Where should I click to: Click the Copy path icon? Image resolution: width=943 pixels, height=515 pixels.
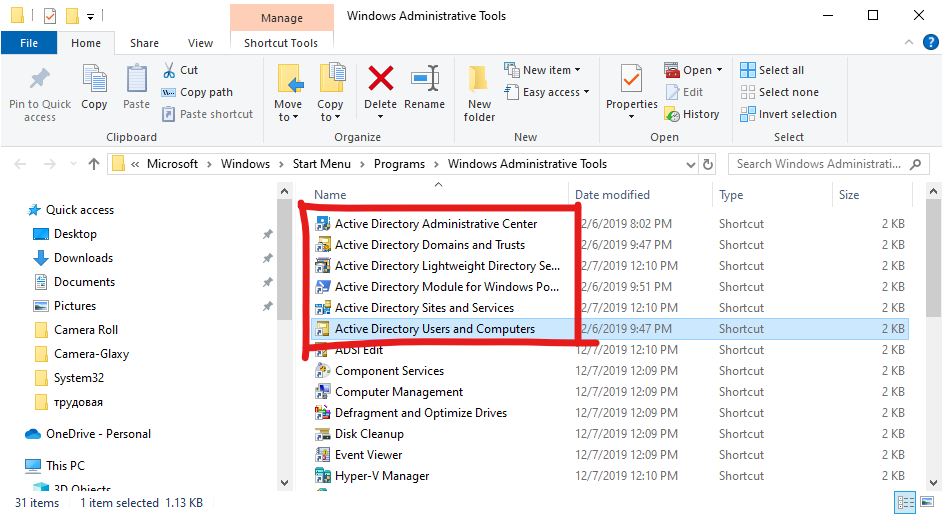point(168,92)
